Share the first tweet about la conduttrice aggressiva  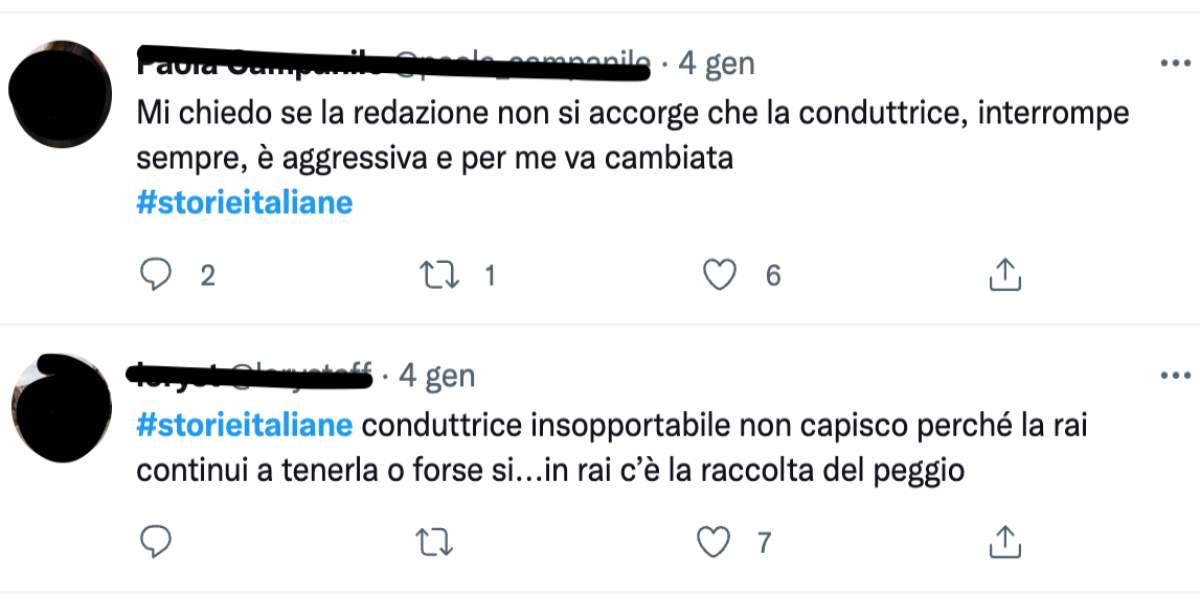tap(1004, 274)
